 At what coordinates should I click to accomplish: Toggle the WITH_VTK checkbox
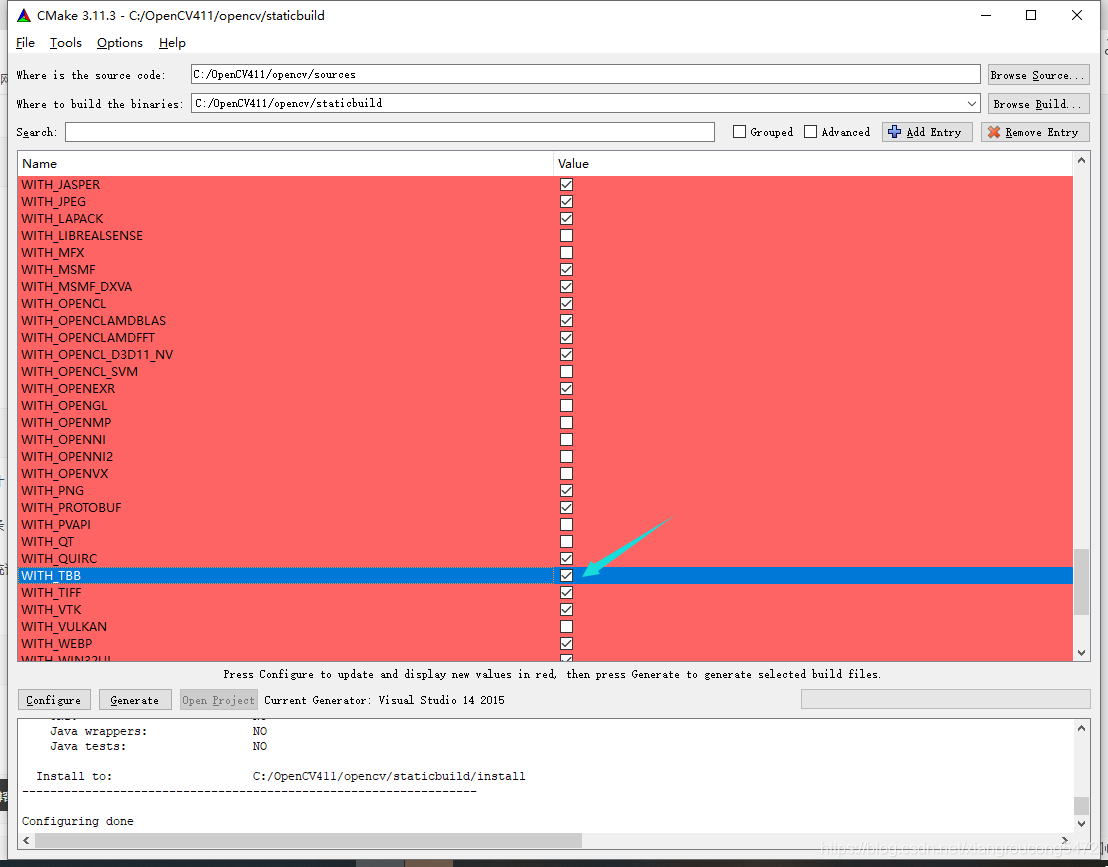(x=566, y=610)
